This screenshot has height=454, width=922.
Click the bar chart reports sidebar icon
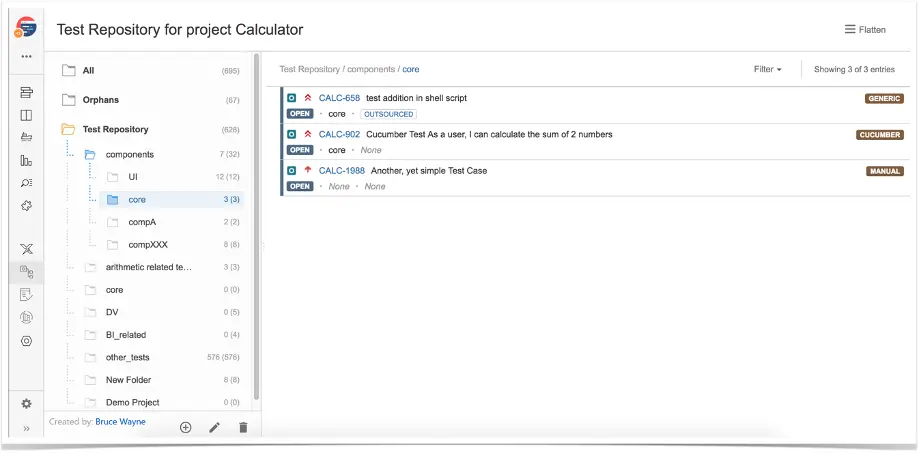tap(27, 160)
